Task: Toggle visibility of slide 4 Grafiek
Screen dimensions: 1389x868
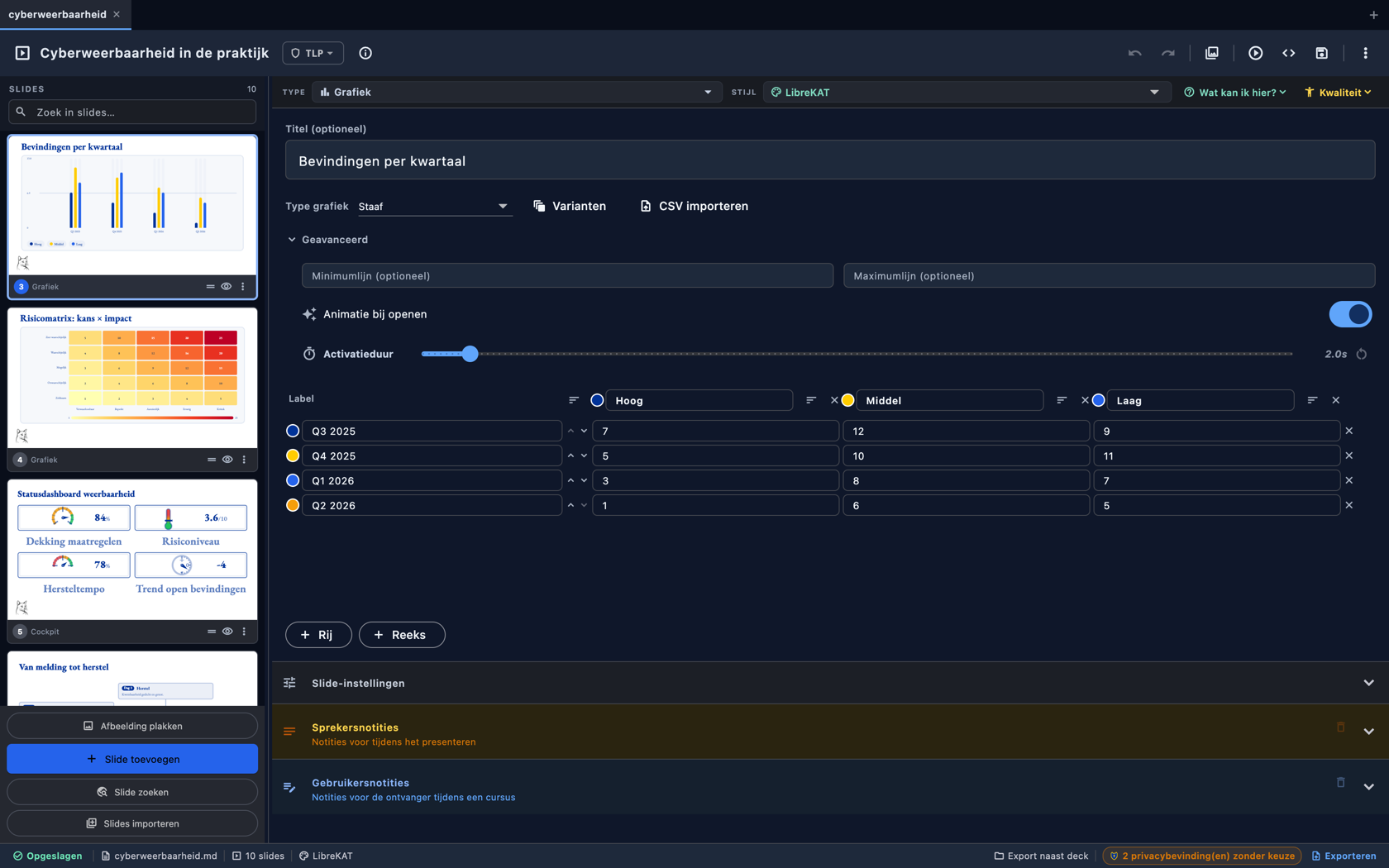Action: (227, 460)
